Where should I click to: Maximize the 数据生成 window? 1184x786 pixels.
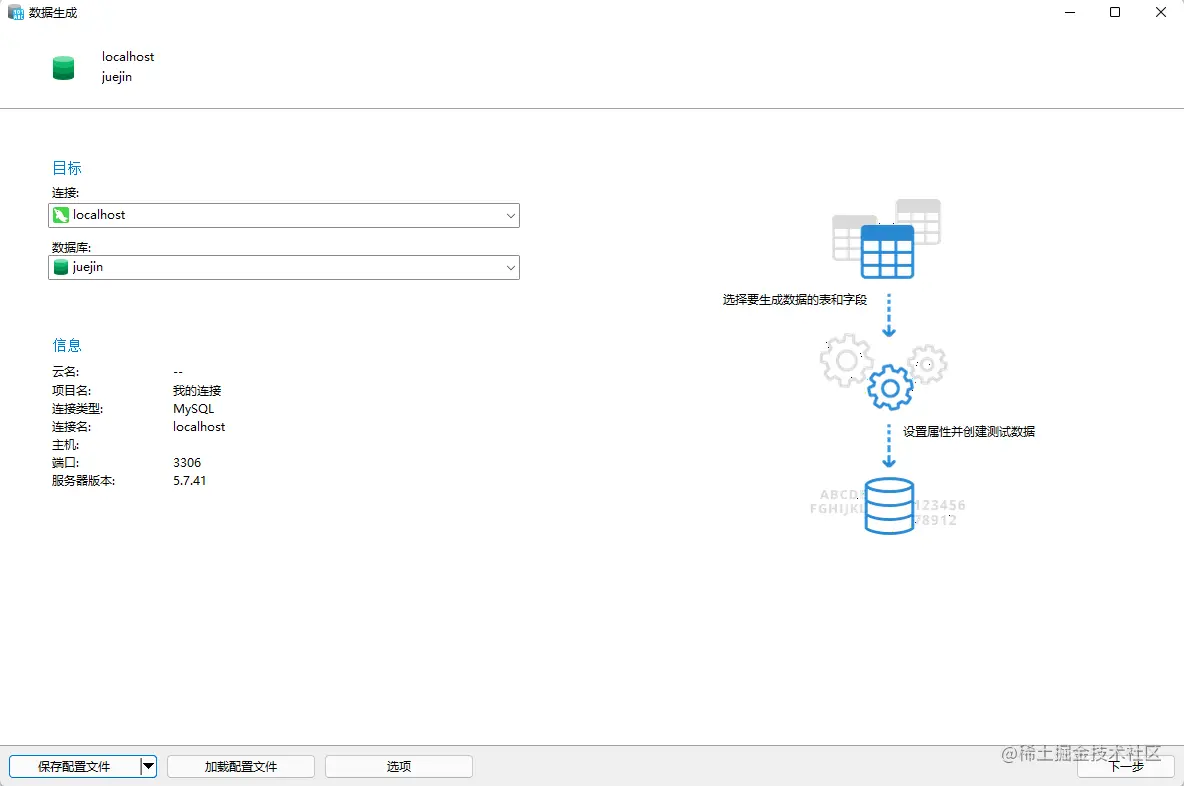[x=1115, y=12]
